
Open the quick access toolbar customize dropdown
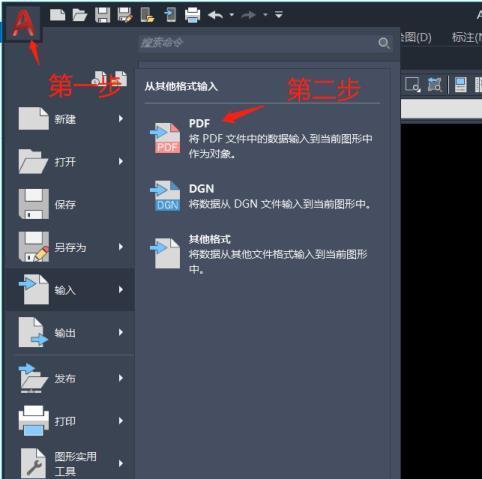pyautogui.click(x=279, y=15)
